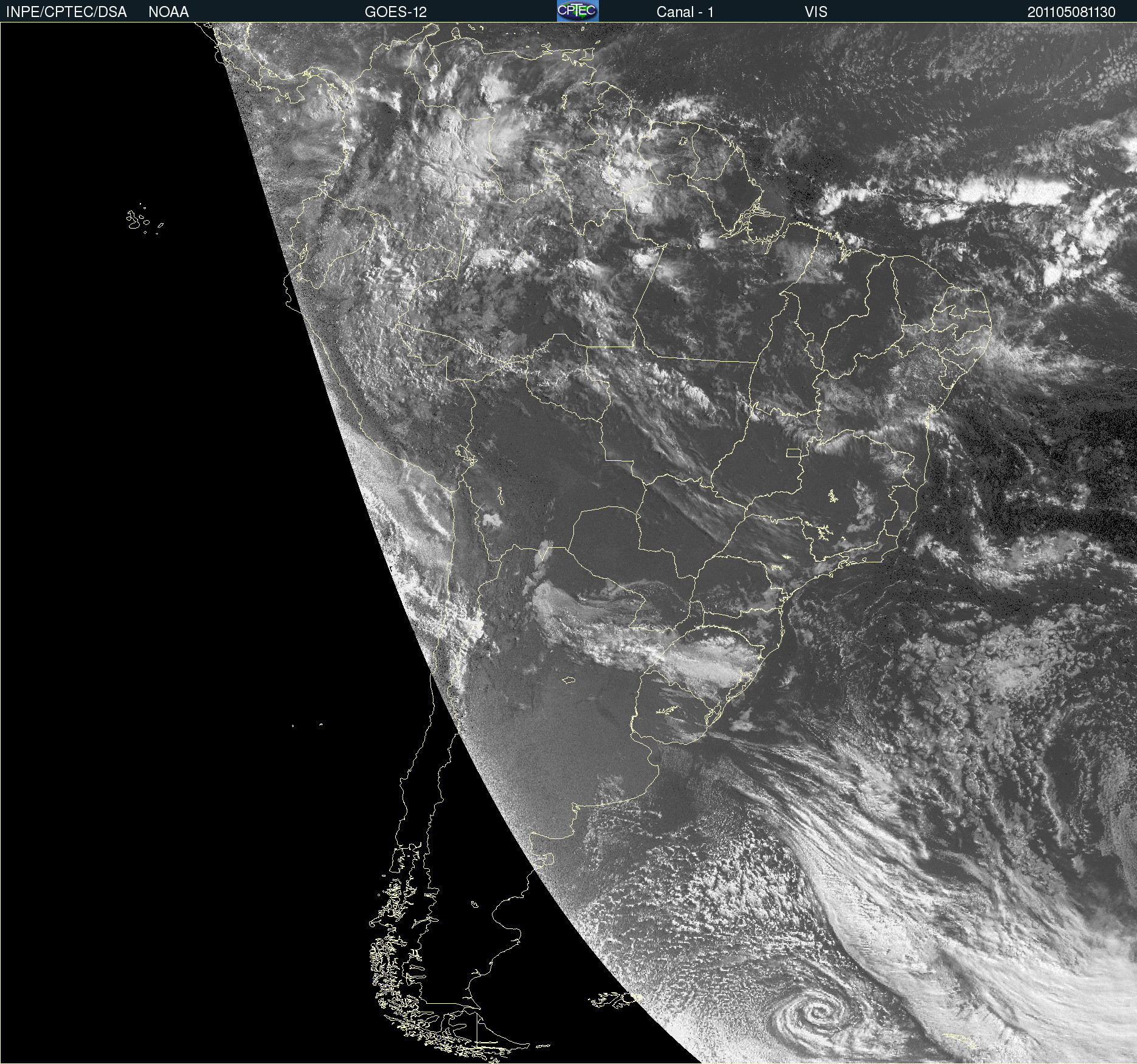The image size is (1137, 1064).
Task: Click the CPTEC logo in header
Action: [x=578, y=11]
